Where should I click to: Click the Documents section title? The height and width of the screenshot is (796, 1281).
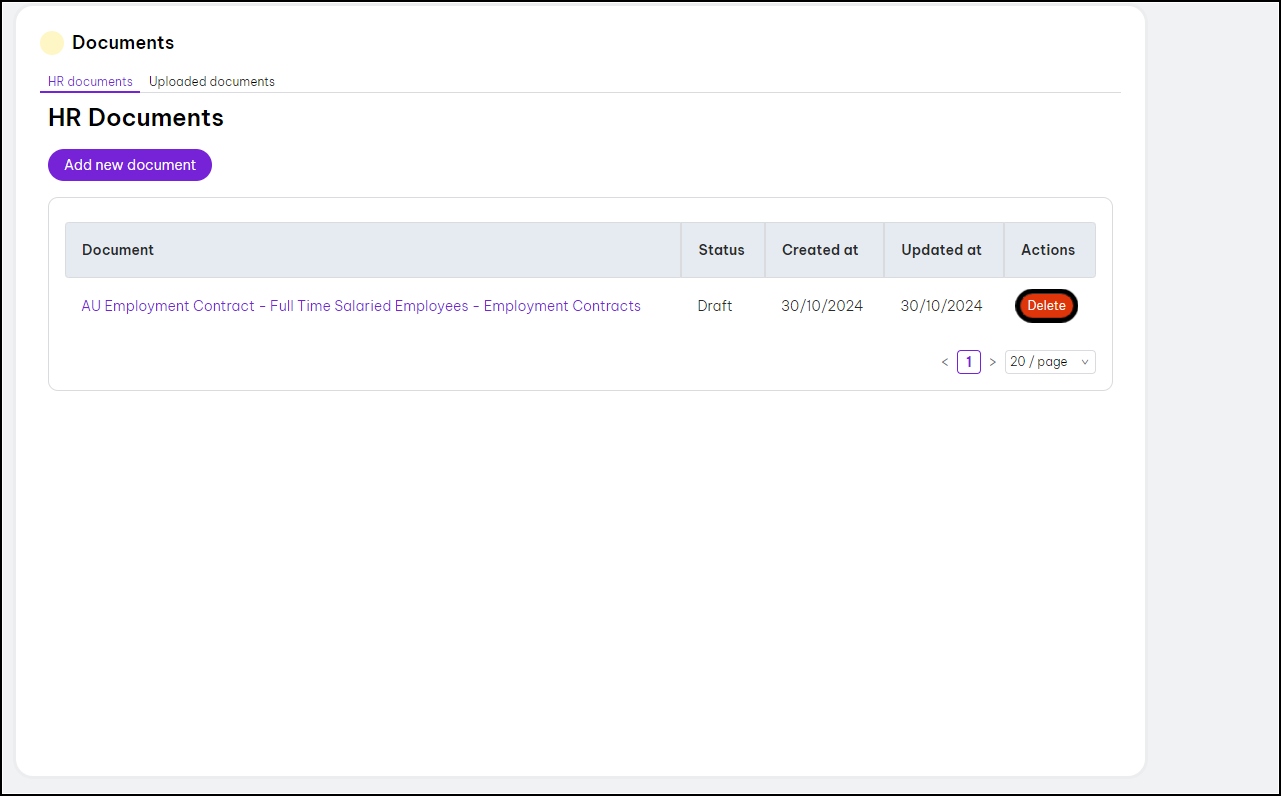tap(123, 43)
